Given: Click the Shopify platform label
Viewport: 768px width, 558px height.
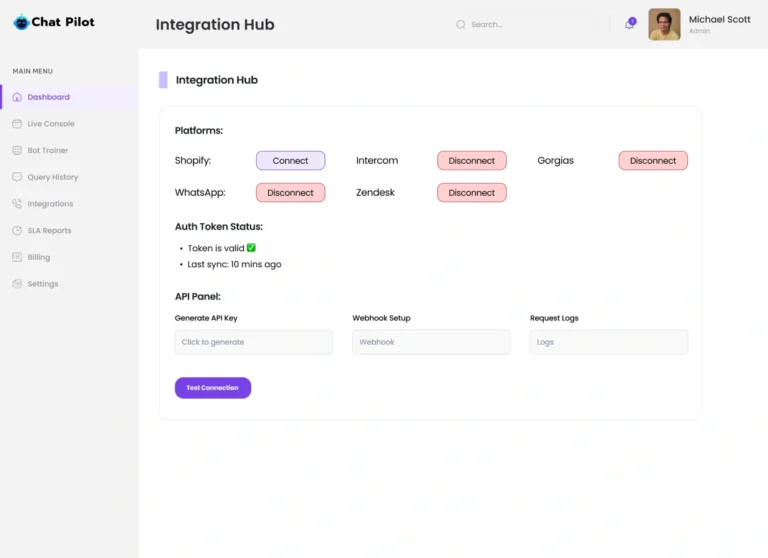Looking at the screenshot, I should tap(193, 161).
